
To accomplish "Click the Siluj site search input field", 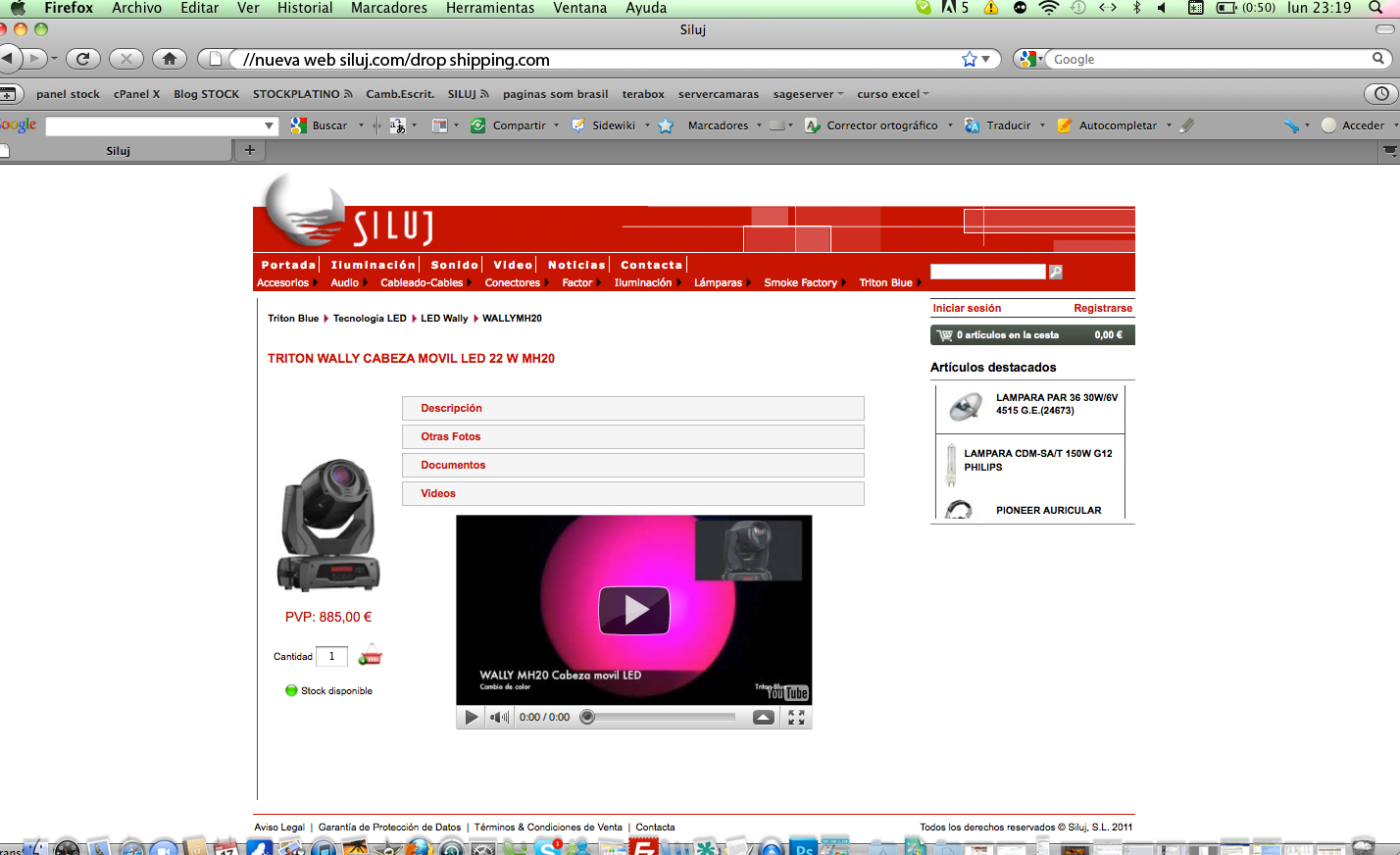I will (x=988, y=272).
